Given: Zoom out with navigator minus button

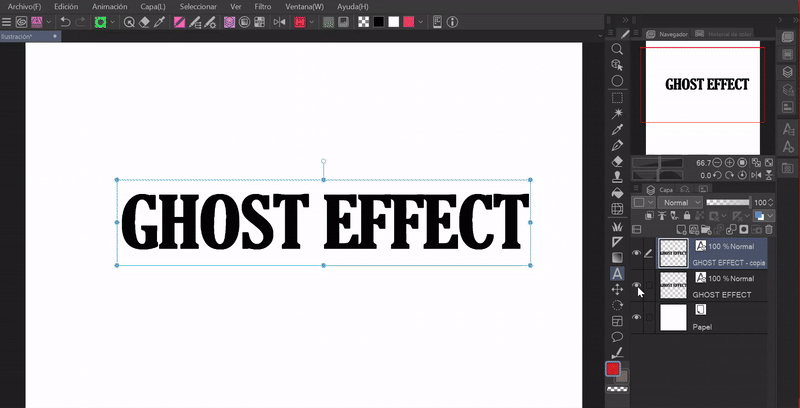Looking at the screenshot, I should pos(717,163).
